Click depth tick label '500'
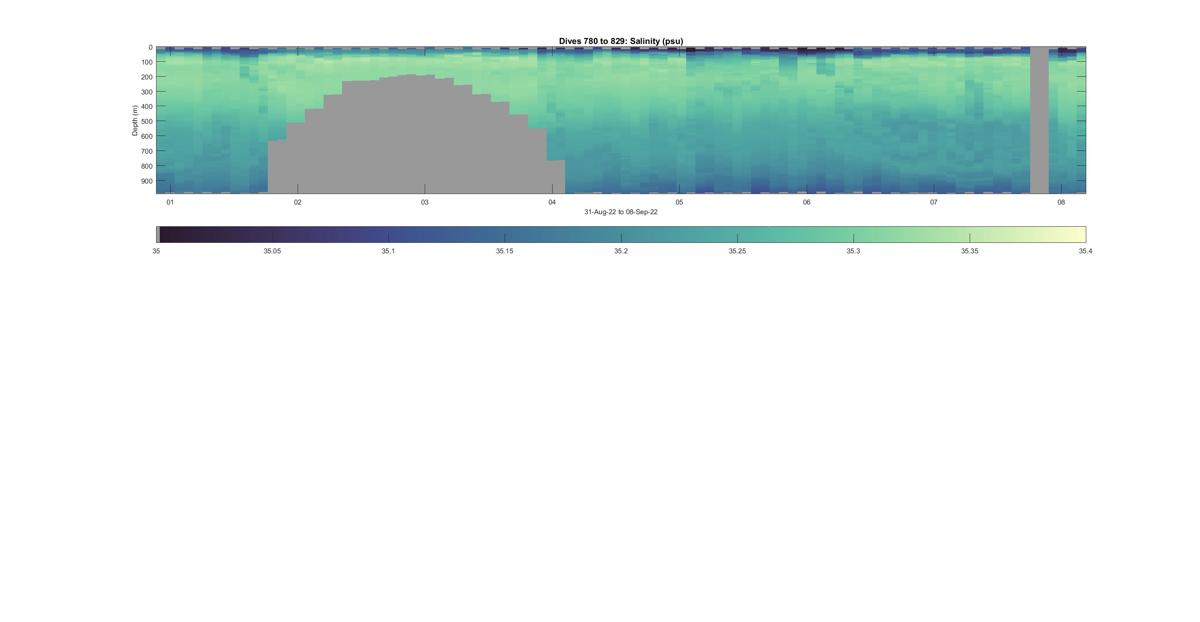The height and width of the screenshot is (622, 1200). (x=146, y=122)
